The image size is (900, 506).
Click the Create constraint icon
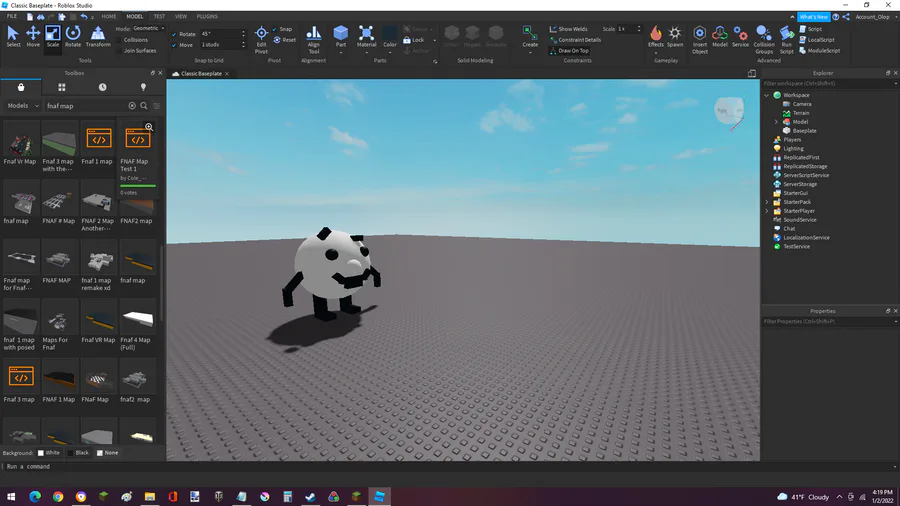click(530, 37)
